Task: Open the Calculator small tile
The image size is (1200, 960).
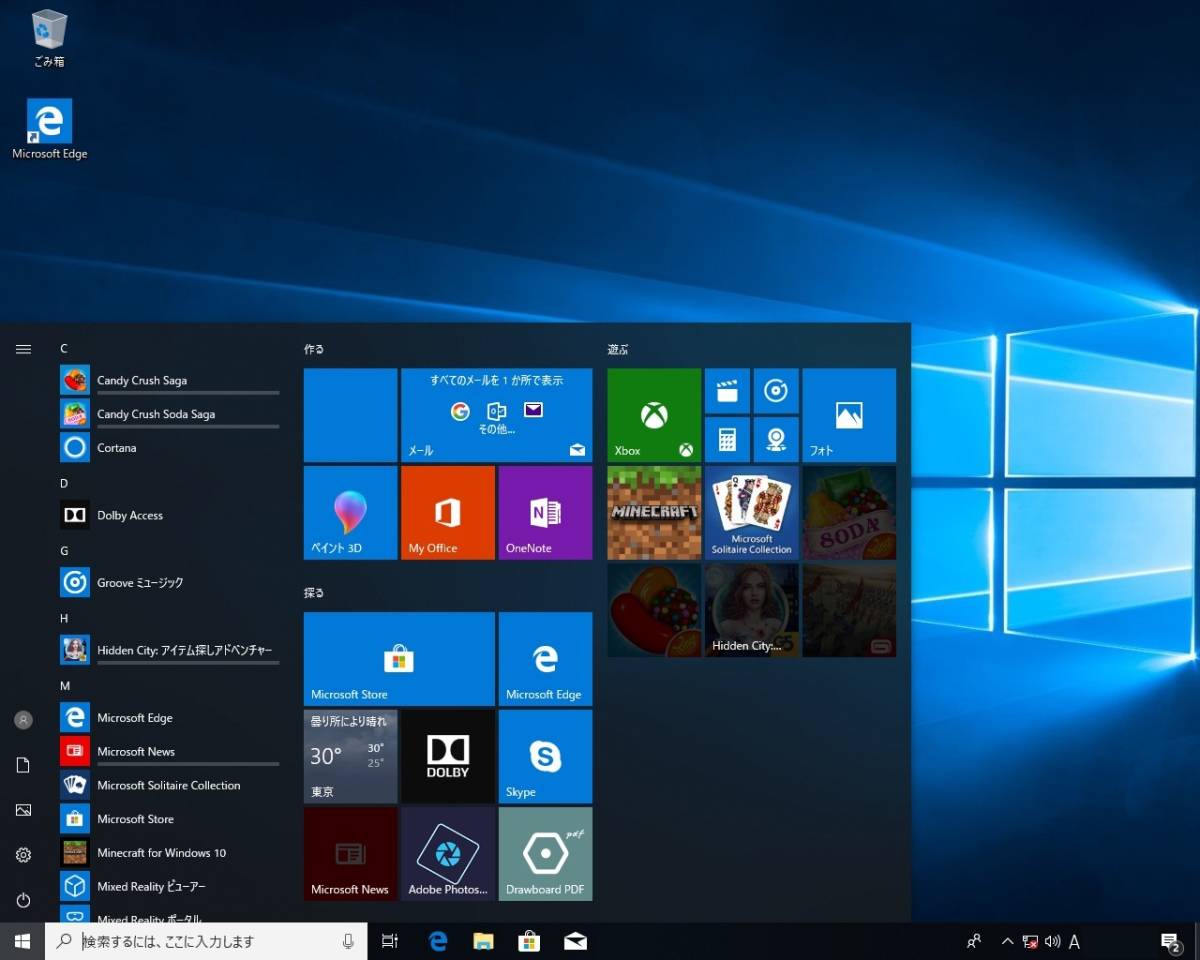Action: pos(727,440)
